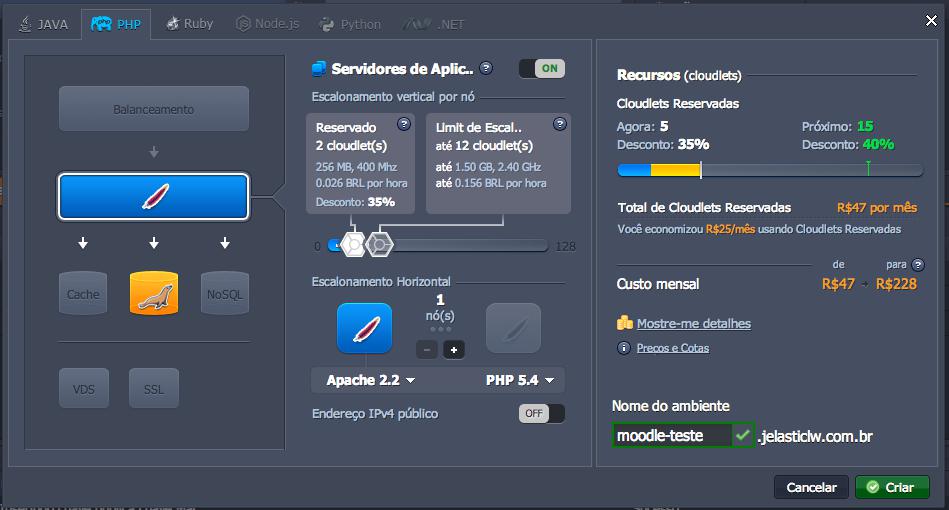Image resolution: width=949 pixels, height=510 pixels.
Task: Enable the Endereço IPv4 público switch
Action: tap(541, 413)
